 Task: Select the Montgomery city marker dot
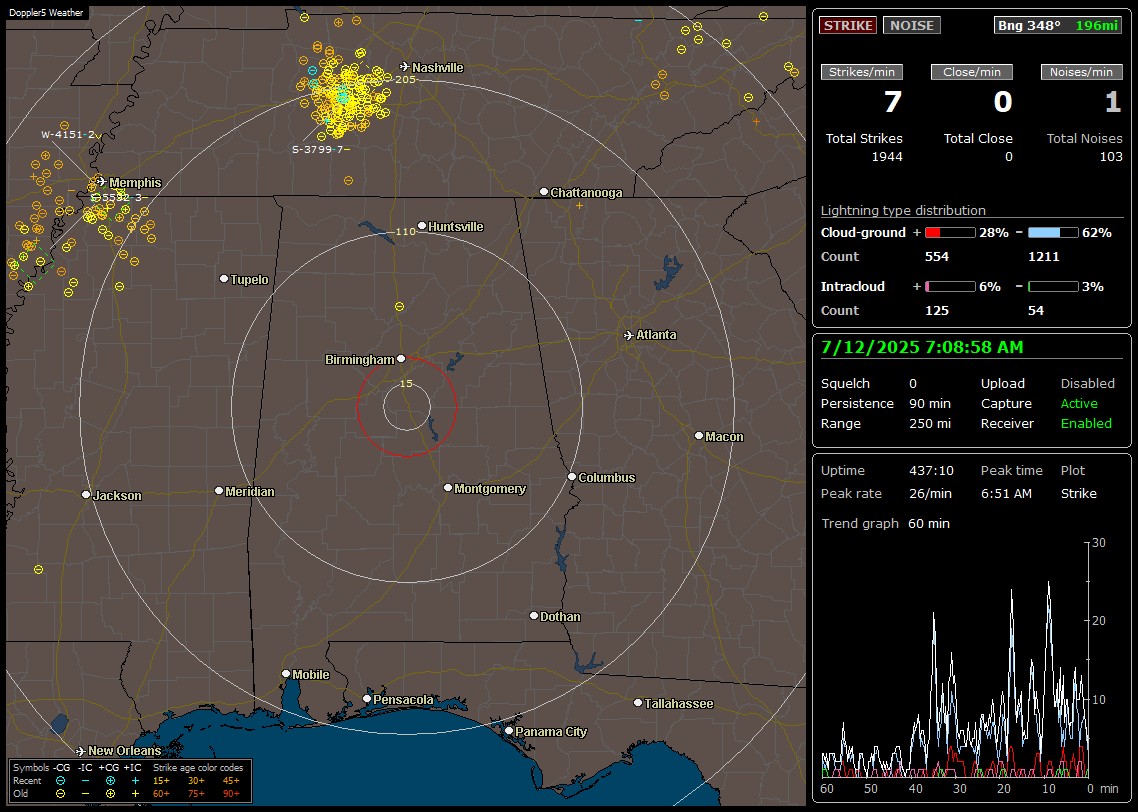(448, 488)
